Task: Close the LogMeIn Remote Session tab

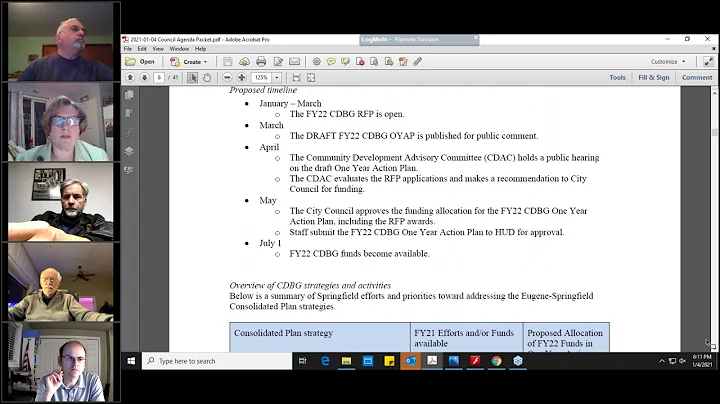Action: click(x=476, y=38)
